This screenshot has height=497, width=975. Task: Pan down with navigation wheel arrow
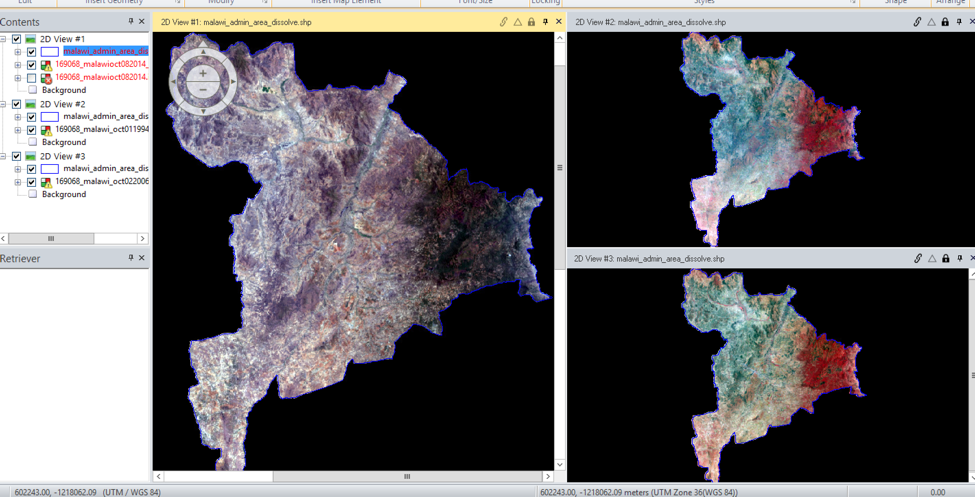(203, 111)
